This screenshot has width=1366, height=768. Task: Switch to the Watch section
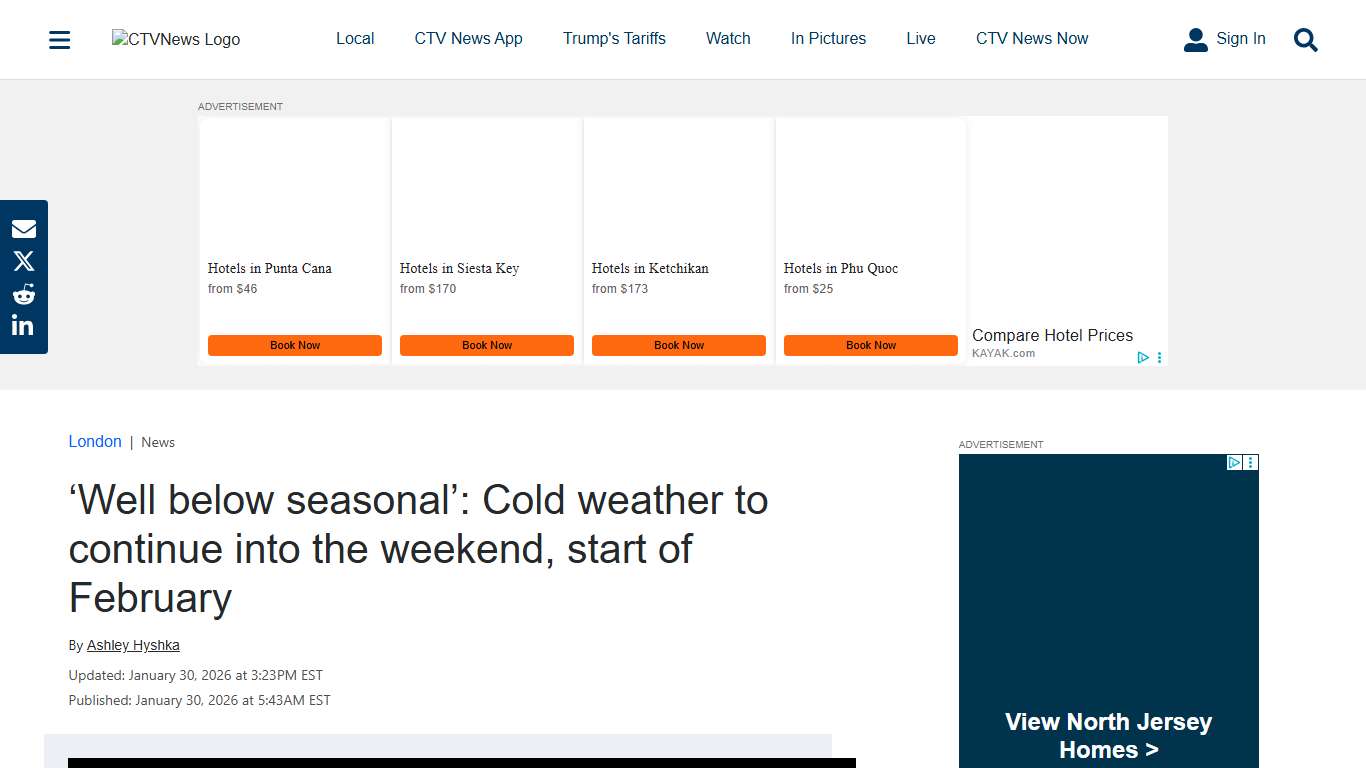pos(727,38)
